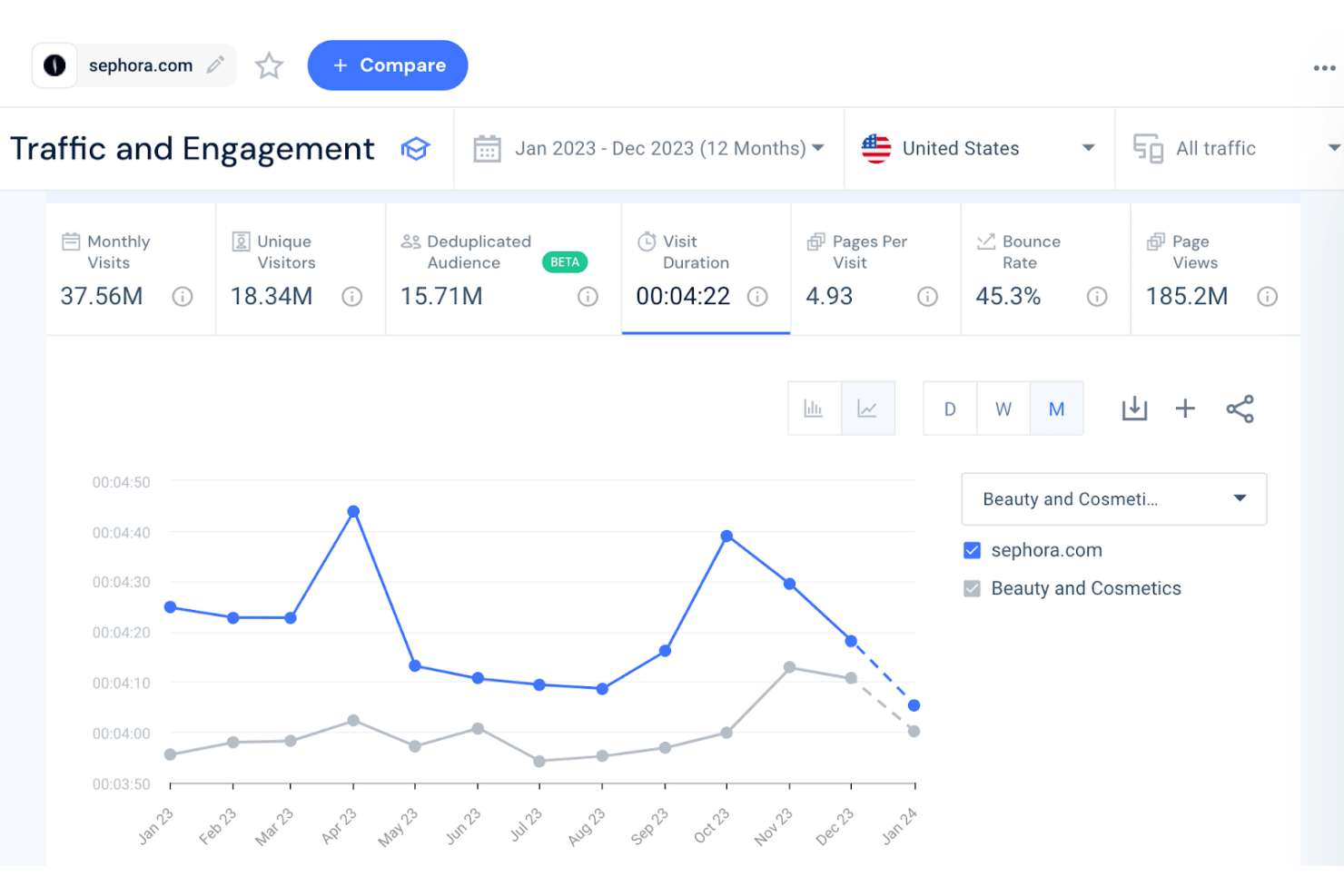
Task: Switch to bar chart view
Action: pyautogui.click(x=815, y=409)
